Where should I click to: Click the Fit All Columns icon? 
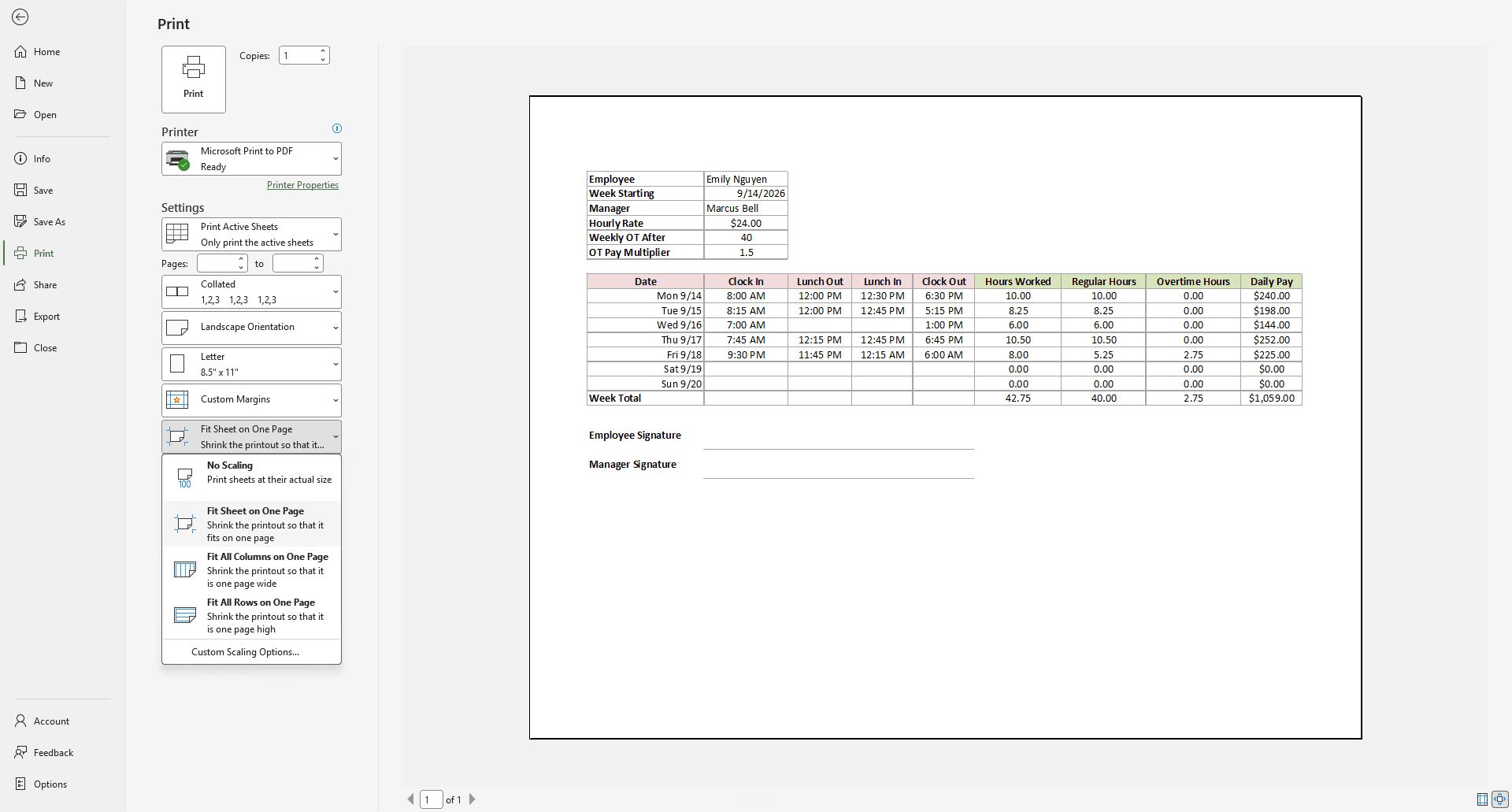coord(185,569)
